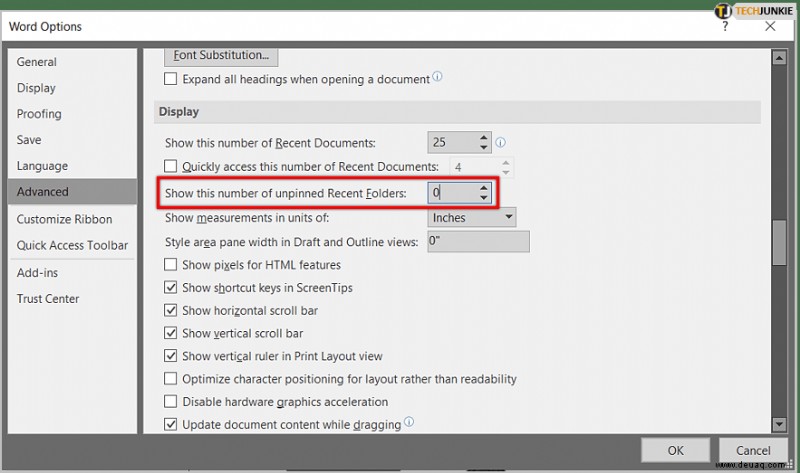Open Customize Ribbon settings
The height and width of the screenshot is (473, 800).
coord(72,219)
